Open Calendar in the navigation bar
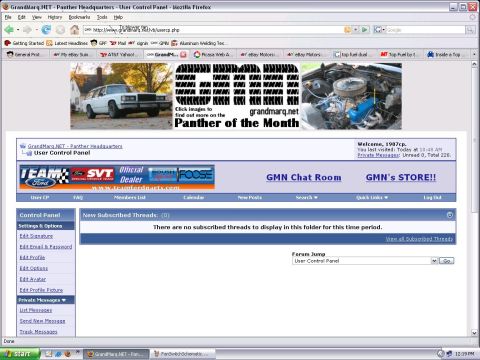 pos(194,197)
